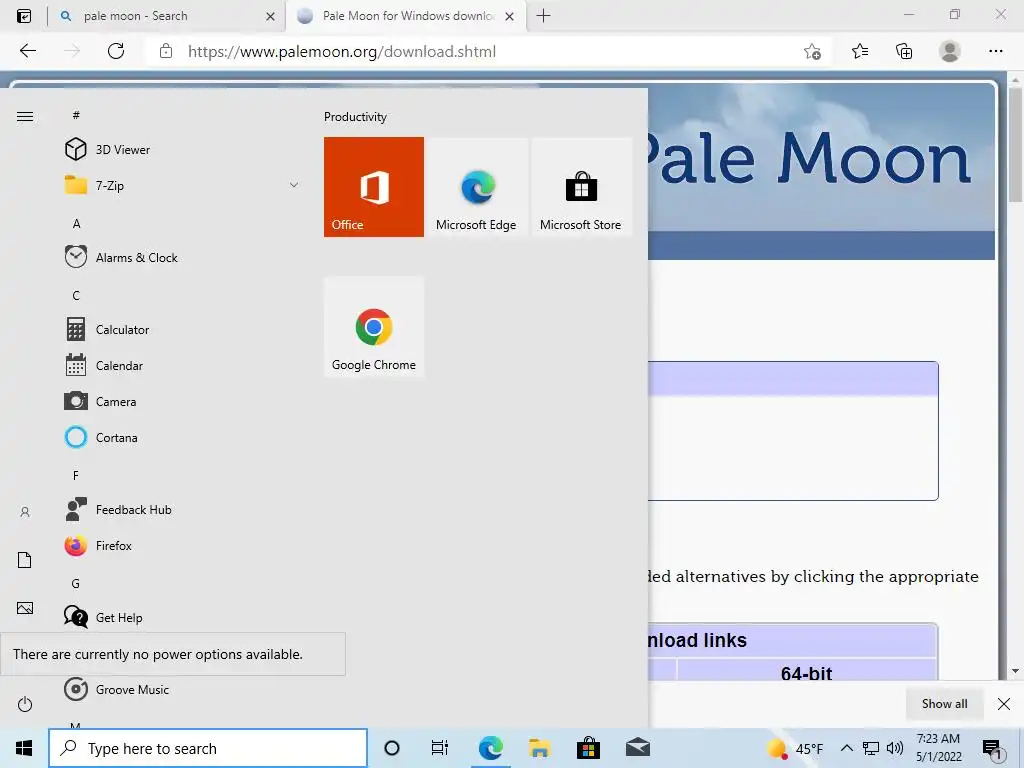The image size is (1024, 768).
Task: Open Get Help app
Action: click(183, 617)
